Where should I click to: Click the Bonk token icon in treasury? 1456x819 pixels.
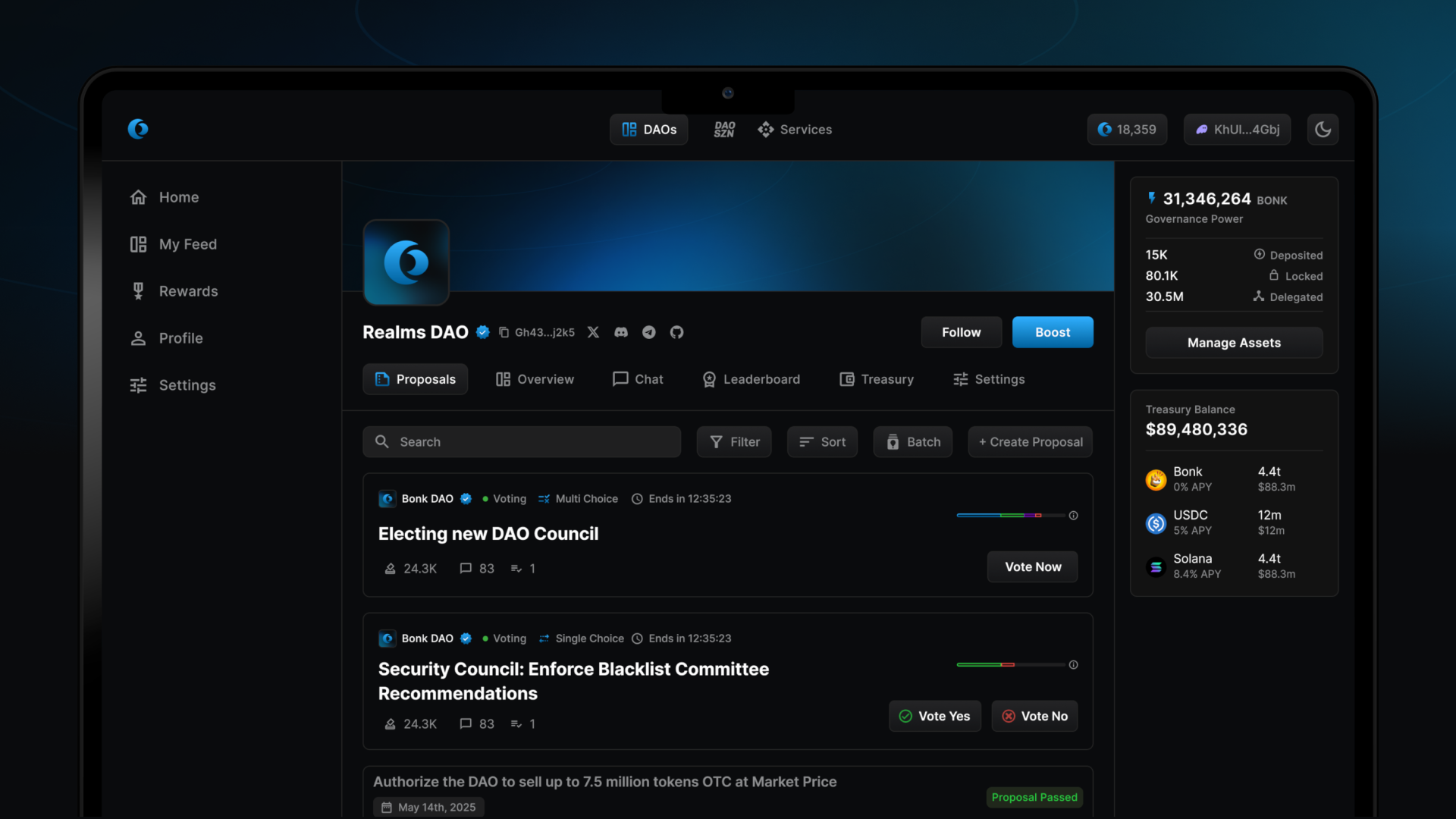[1156, 479]
